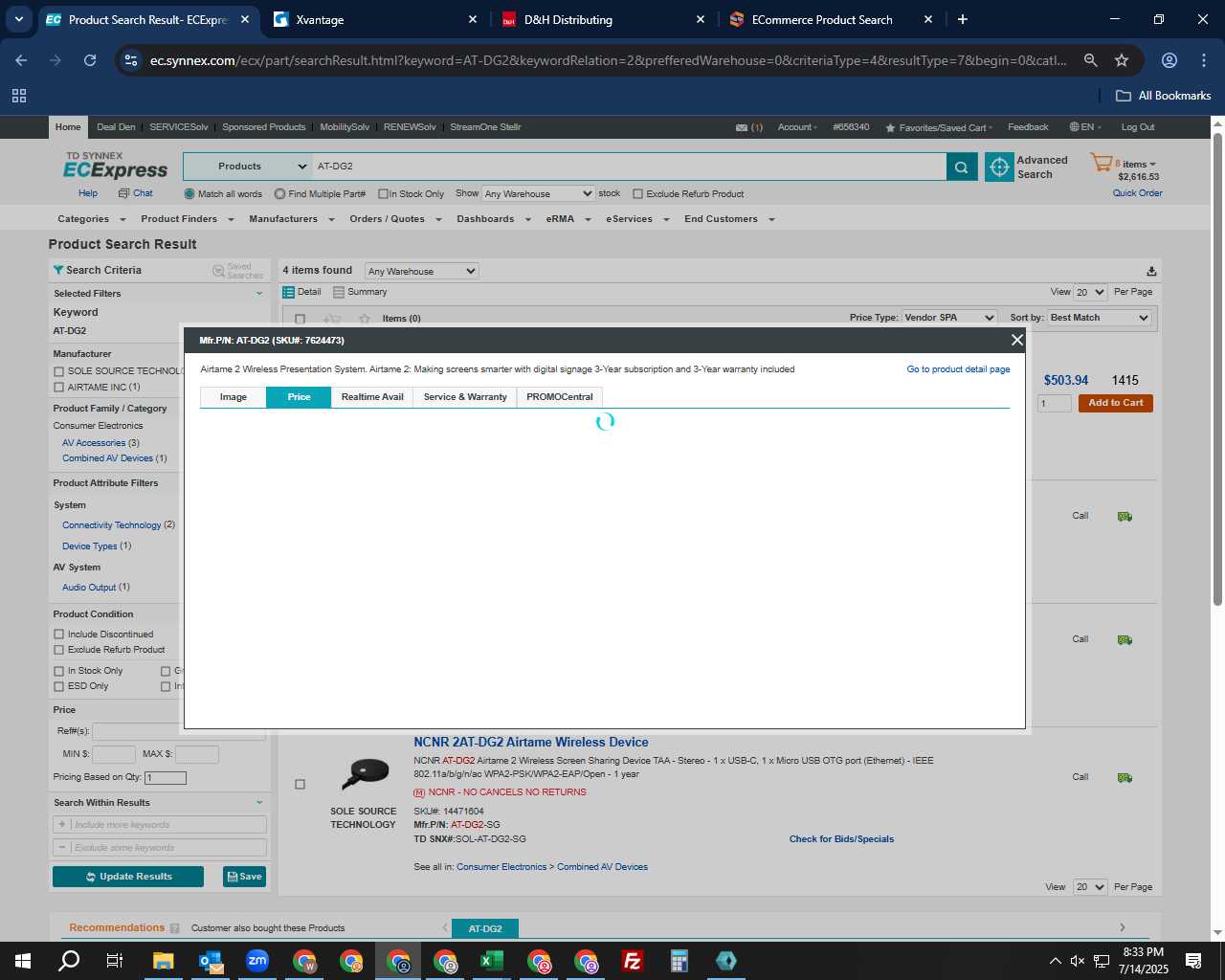This screenshot has width=1225, height=980.
Task: Click the MIN $ price field
Action: (114, 754)
